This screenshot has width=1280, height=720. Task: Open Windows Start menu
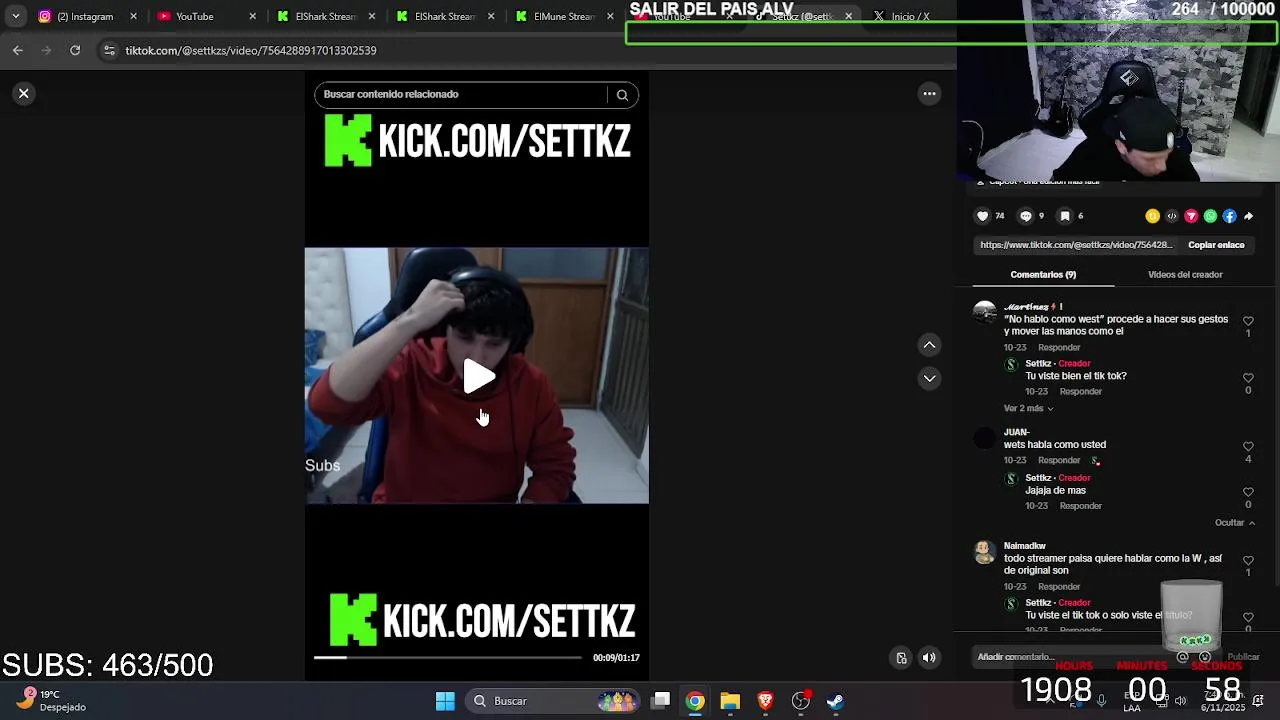pos(446,701)
